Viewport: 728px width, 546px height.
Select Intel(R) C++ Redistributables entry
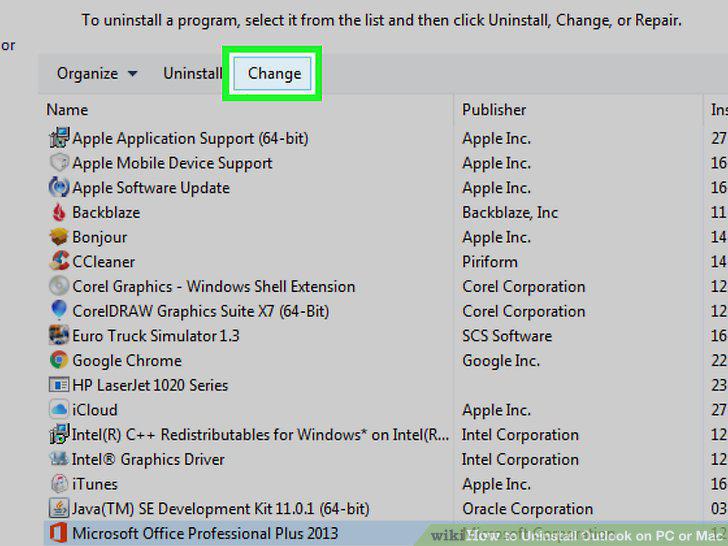[260, 434]
